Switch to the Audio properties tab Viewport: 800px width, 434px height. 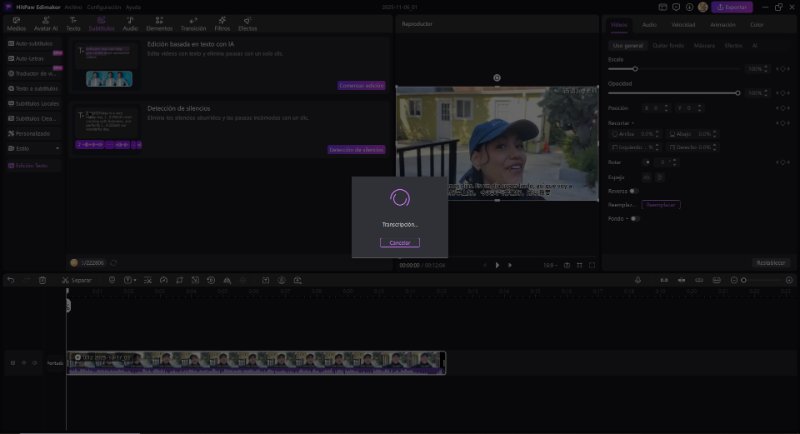[x=649, y=23]
